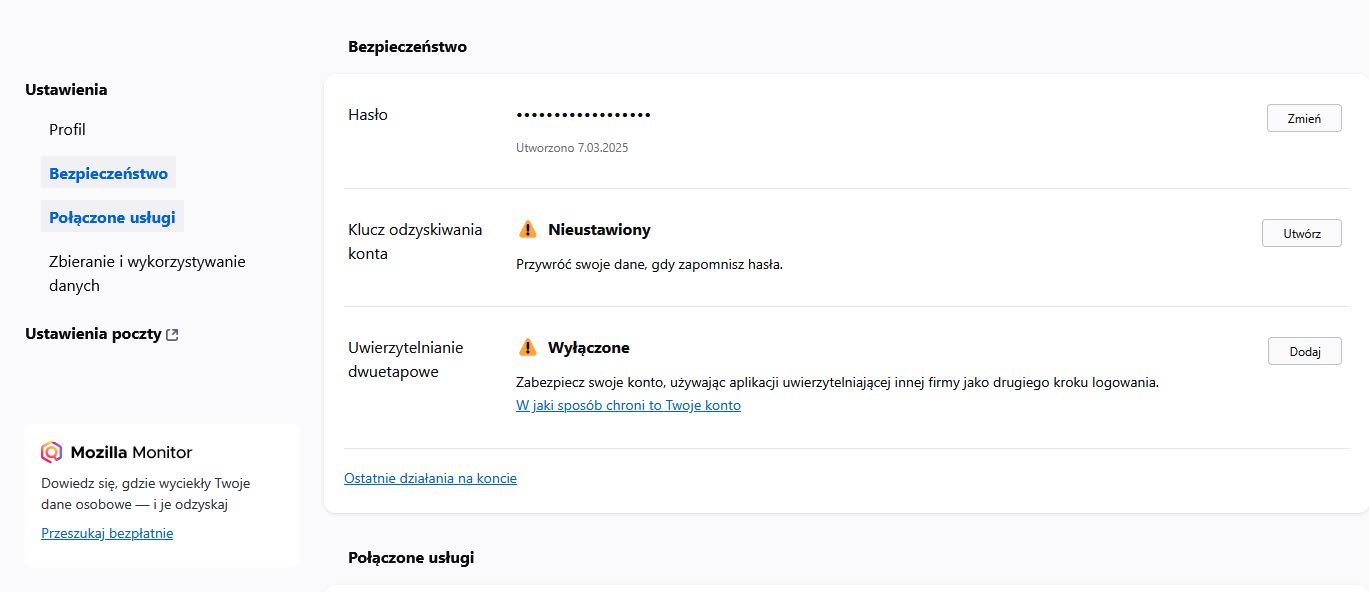1369x592 pixels.
Task: Click the hidden password dots field
Action: (x=583, y=114)
